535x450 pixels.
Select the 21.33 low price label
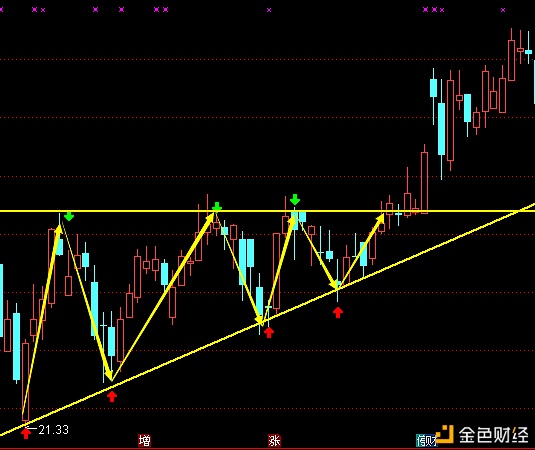tap(54, 430)
